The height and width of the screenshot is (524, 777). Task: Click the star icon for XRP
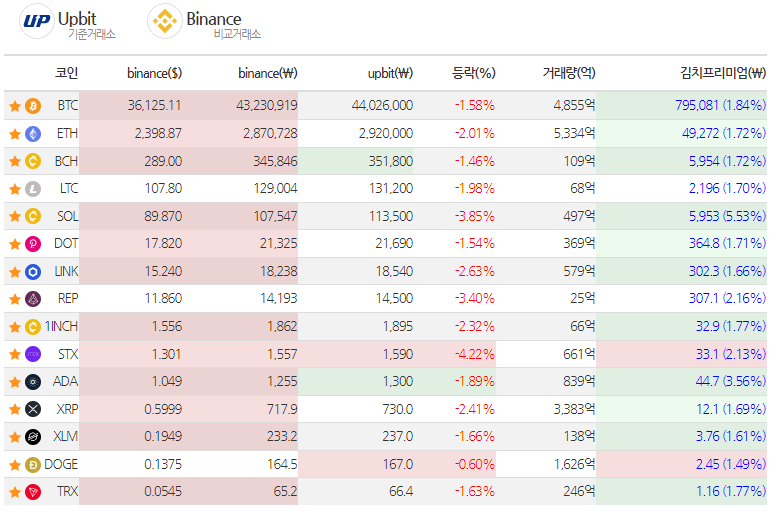point(15,409)
